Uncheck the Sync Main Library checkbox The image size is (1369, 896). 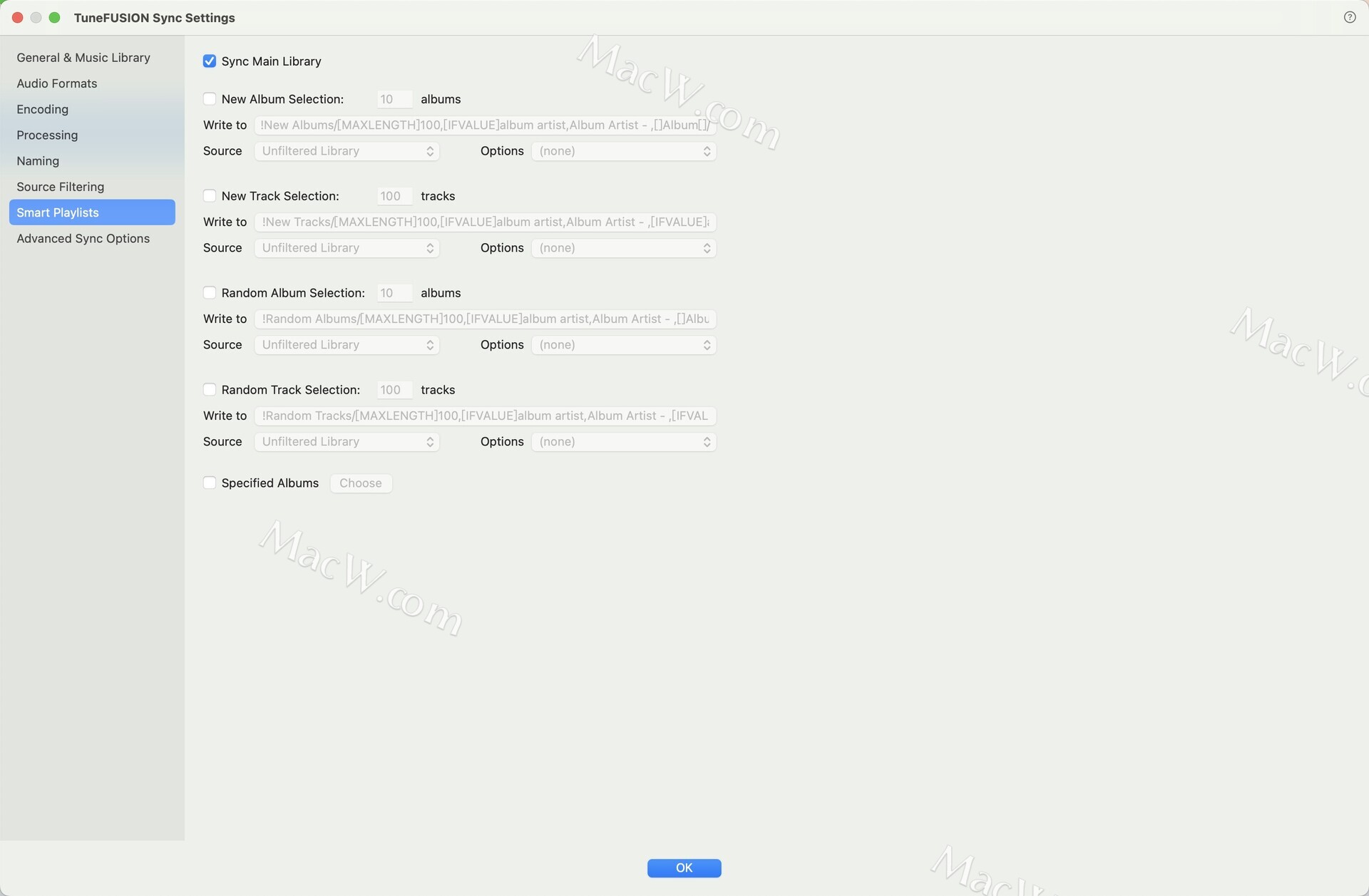210,61
